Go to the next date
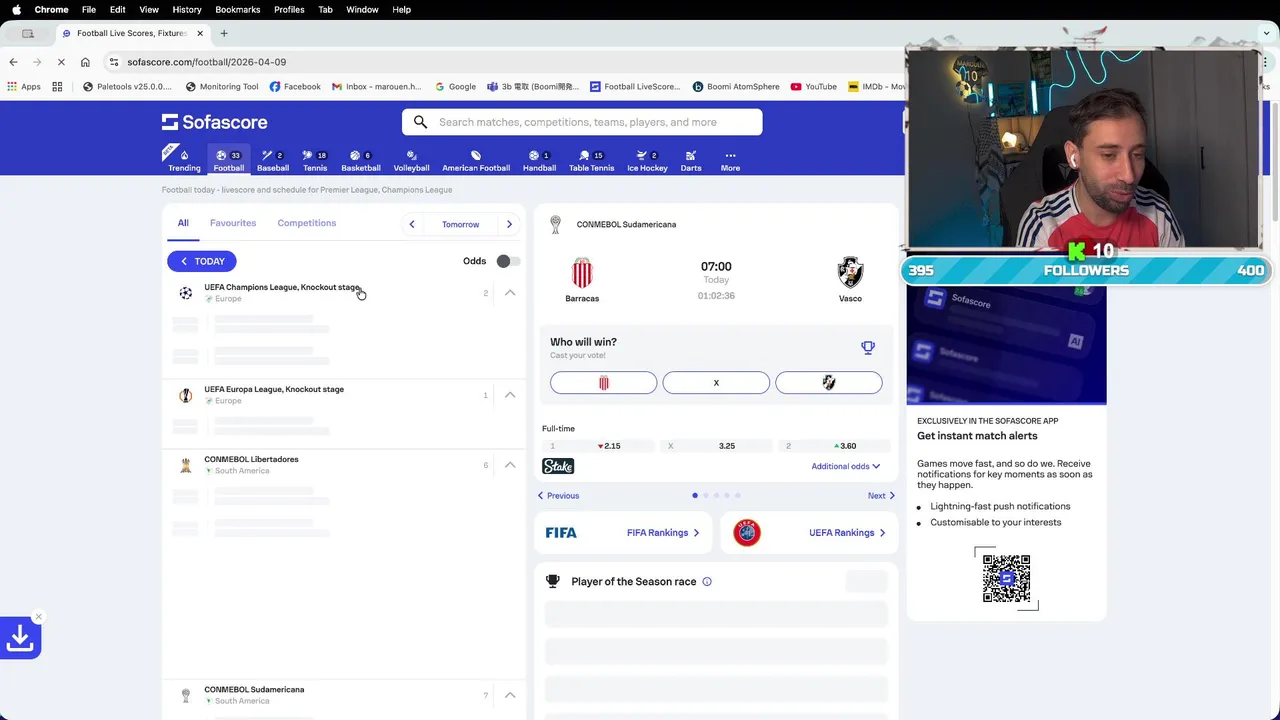The height and width of the screenshot is (720, 1280). point(509,224)
